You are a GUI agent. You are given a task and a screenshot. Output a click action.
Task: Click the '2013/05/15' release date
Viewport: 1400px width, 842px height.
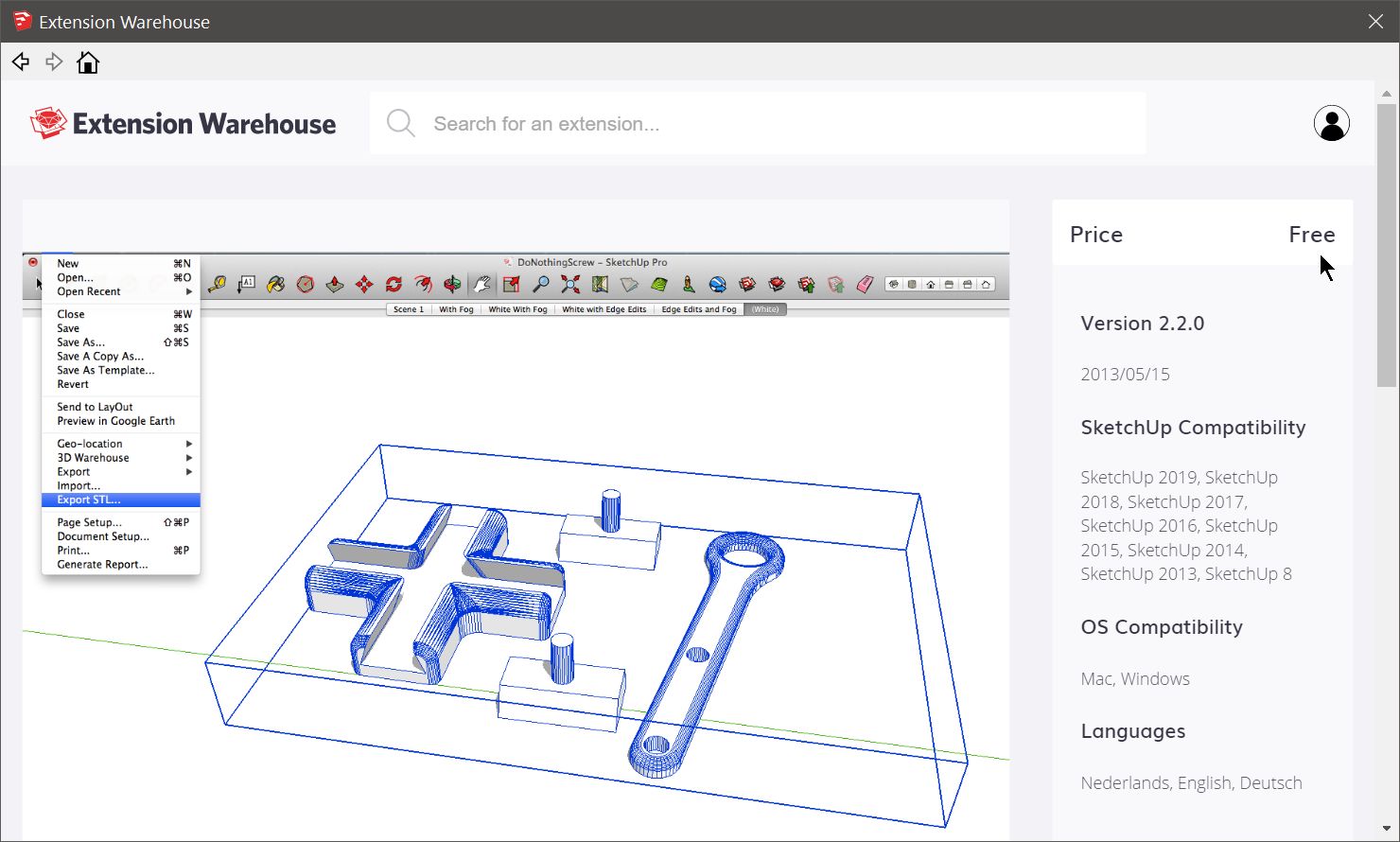(1126, 375)
